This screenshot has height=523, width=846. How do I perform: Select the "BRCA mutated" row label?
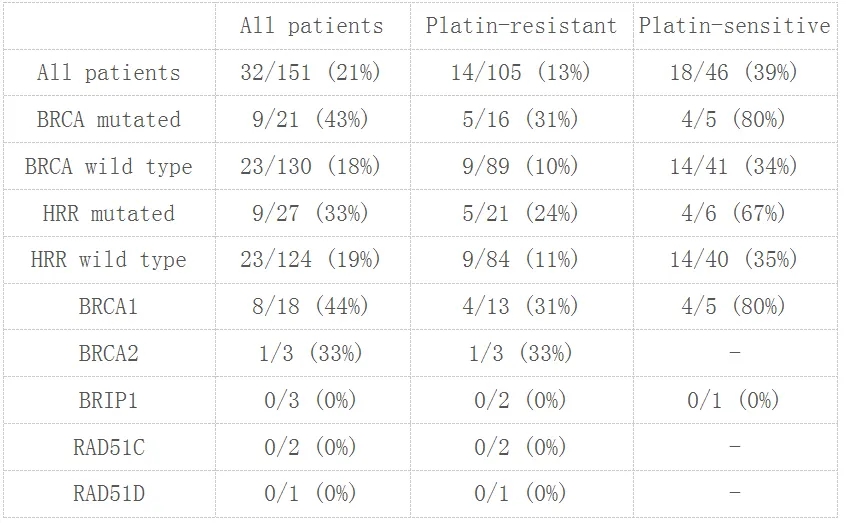click(x=109, y=120)
